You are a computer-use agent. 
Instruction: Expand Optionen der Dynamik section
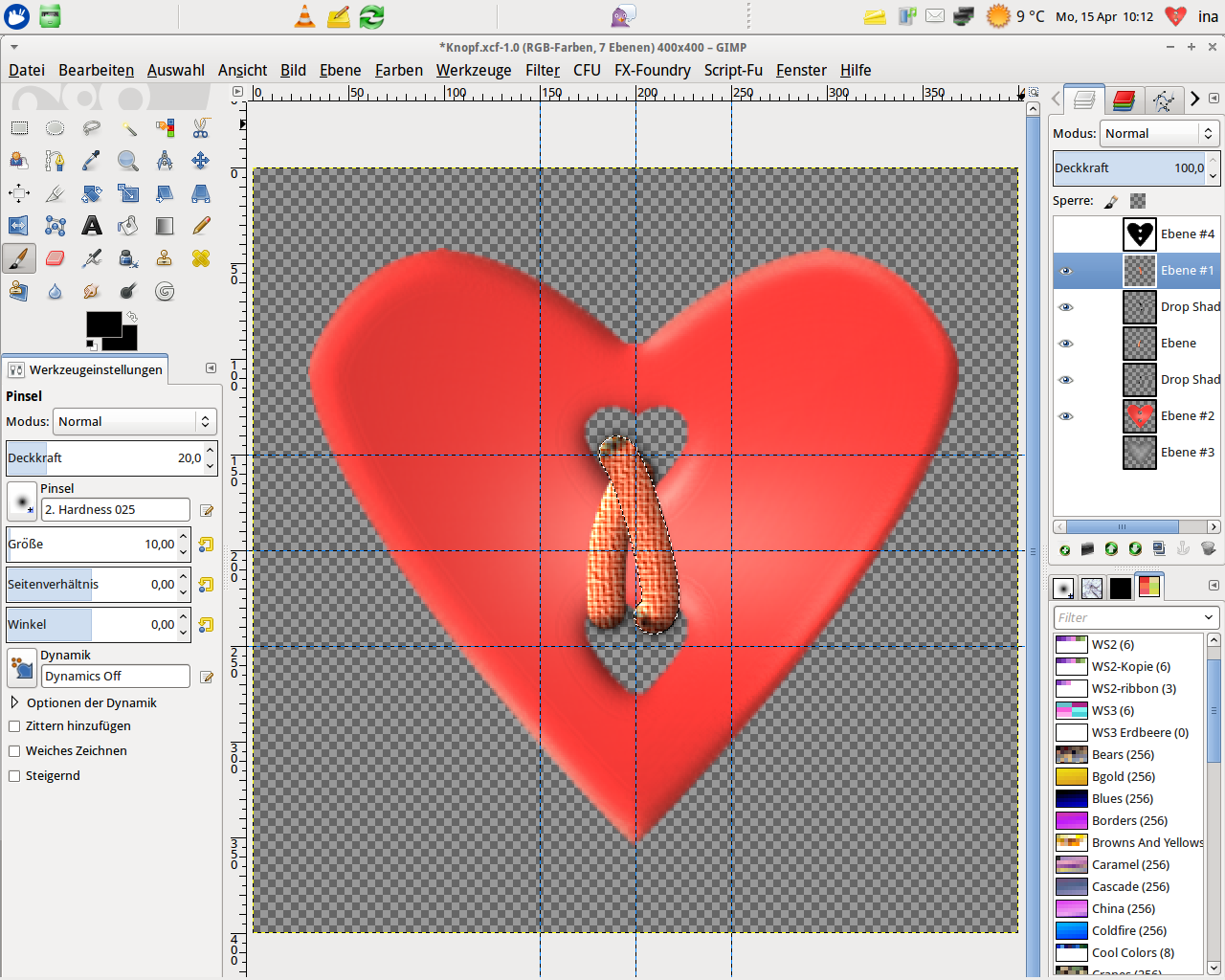(14, 702)
